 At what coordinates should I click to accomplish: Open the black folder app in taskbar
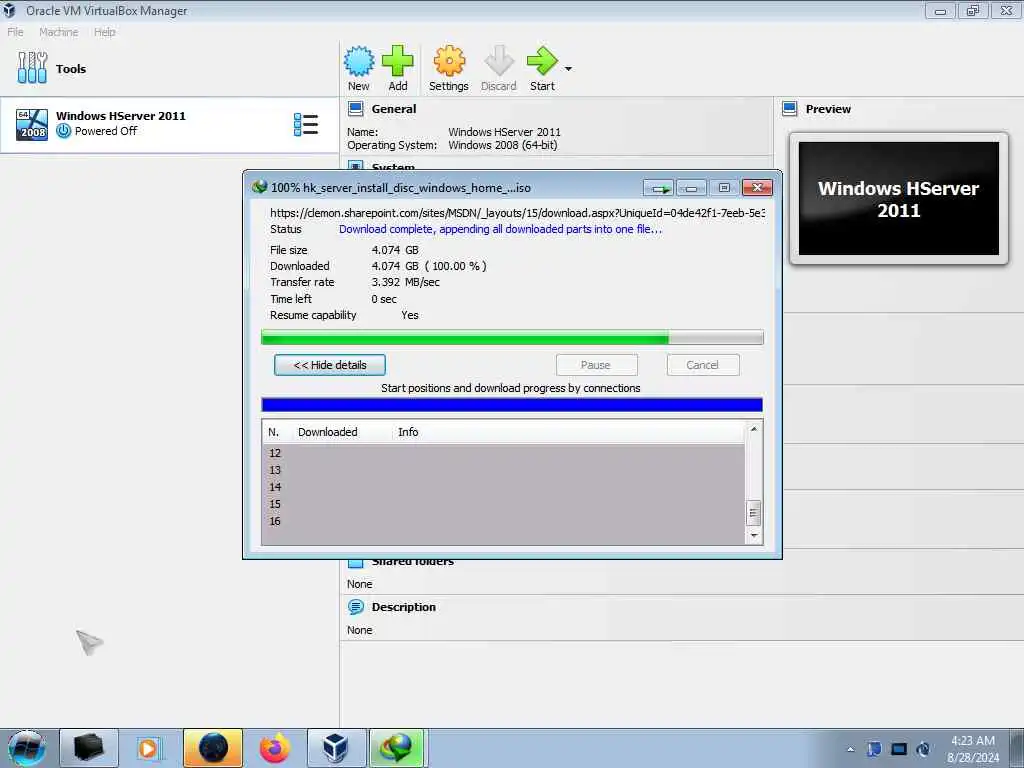[89, 748]
